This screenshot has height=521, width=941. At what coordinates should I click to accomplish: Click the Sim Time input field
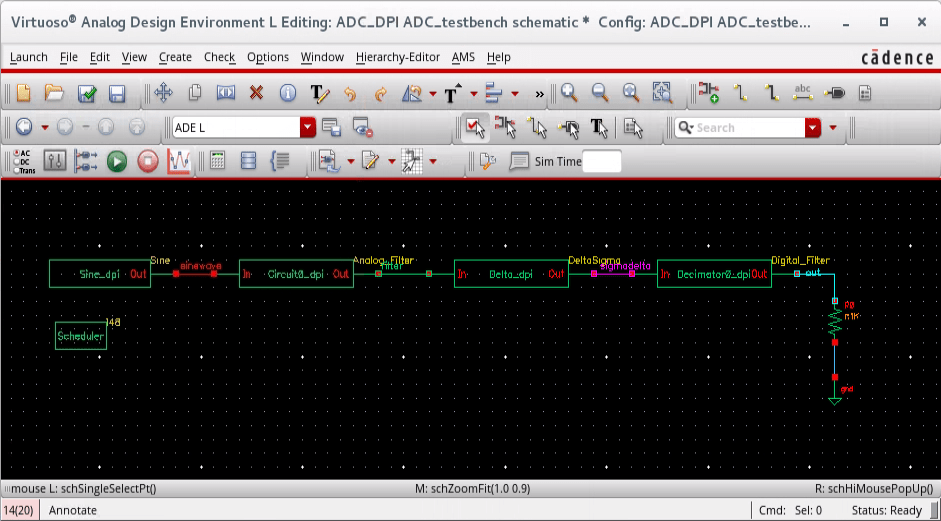[602, 161]
